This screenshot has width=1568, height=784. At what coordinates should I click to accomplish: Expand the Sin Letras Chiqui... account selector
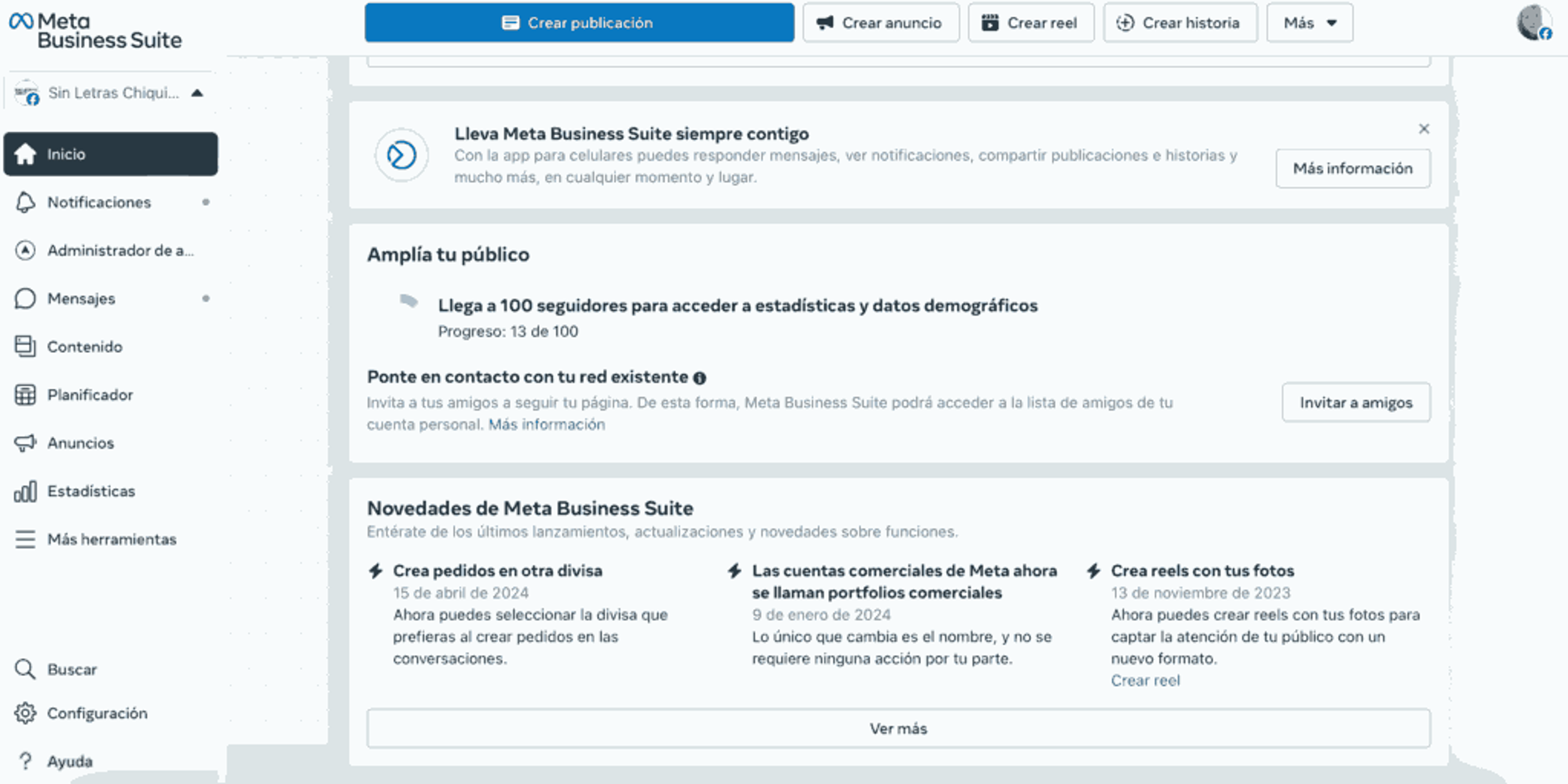pos(109,93)
